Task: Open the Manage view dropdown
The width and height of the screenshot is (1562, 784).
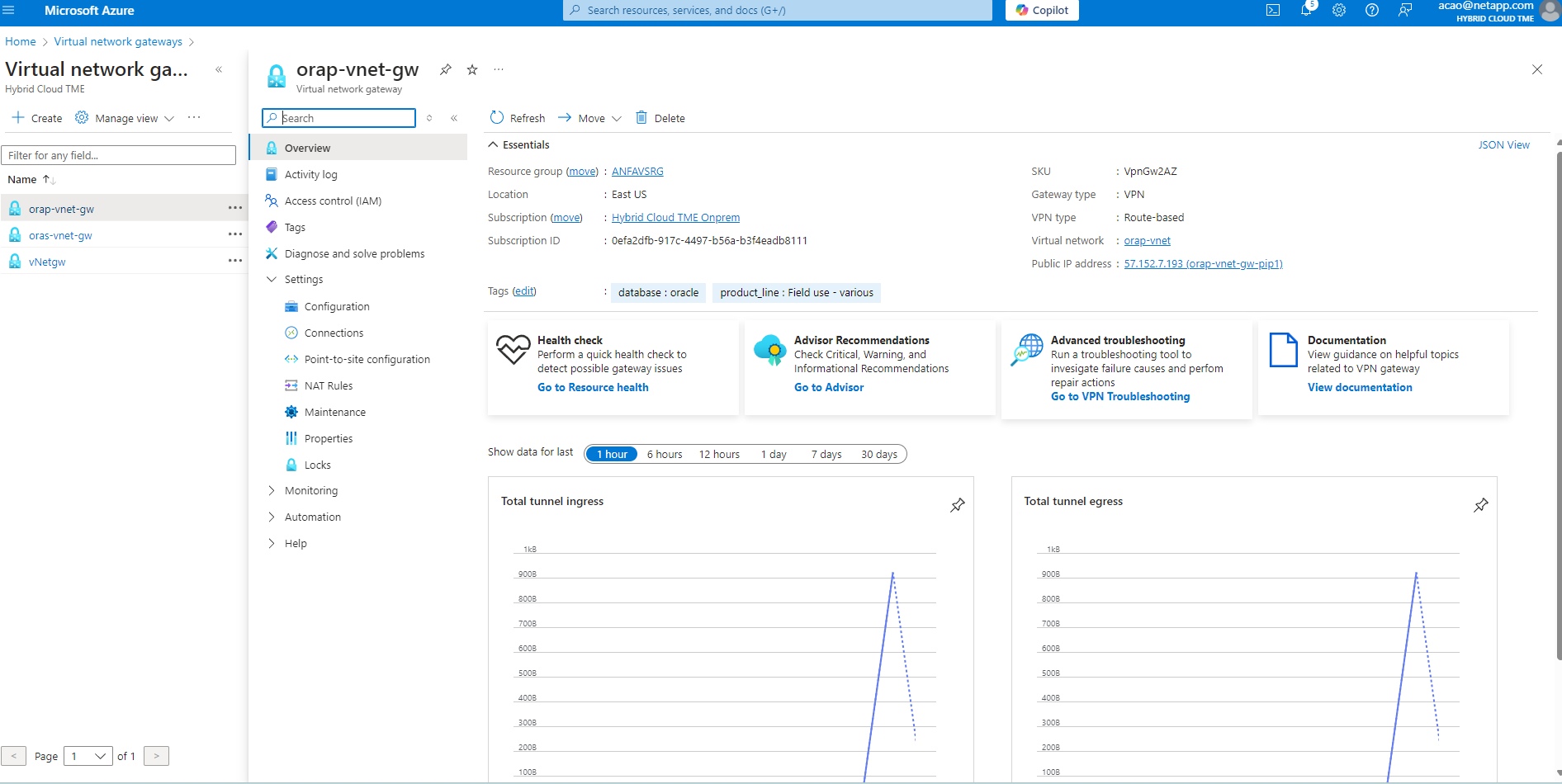Action: [125, 118]
